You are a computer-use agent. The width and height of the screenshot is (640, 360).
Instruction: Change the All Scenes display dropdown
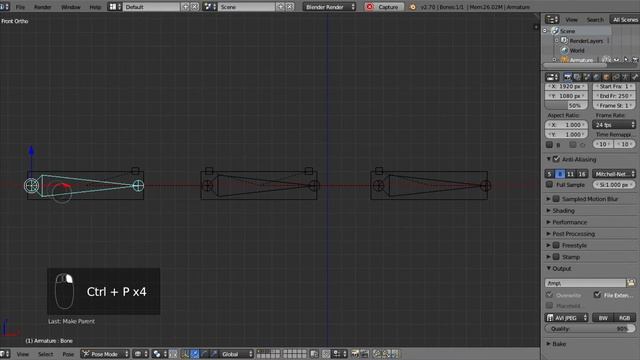[x=624, y=20]
